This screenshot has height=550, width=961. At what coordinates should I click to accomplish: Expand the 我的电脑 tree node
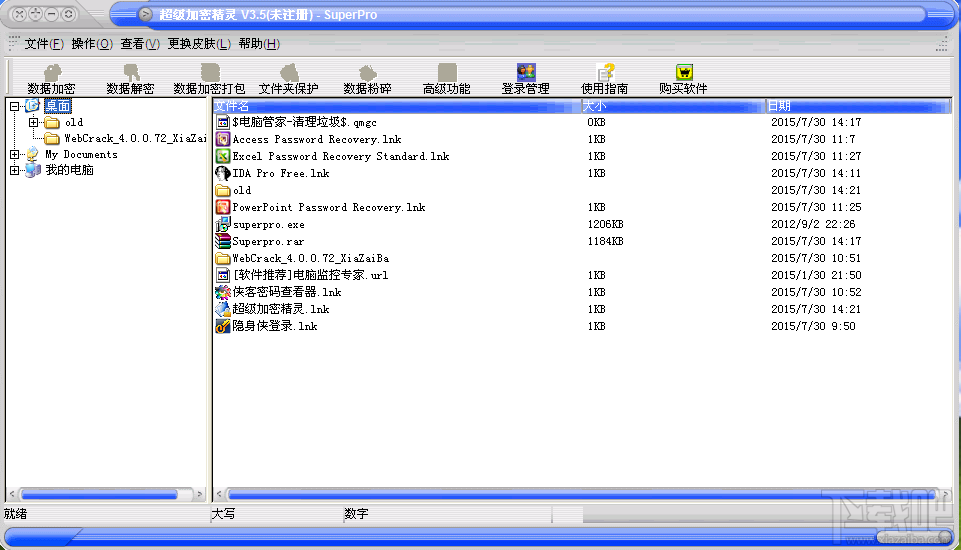click(x=15, y=170)
